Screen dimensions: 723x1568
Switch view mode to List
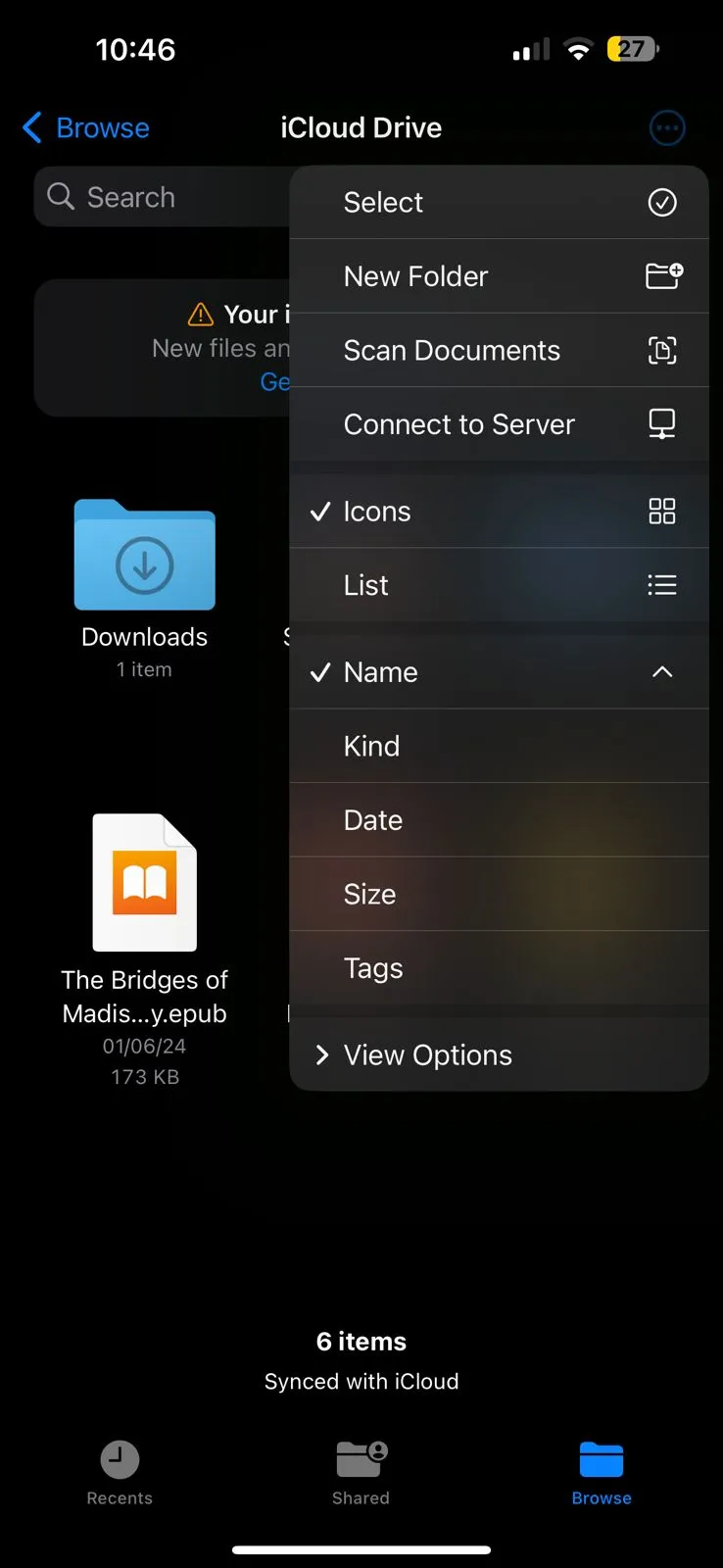(499, 585)
